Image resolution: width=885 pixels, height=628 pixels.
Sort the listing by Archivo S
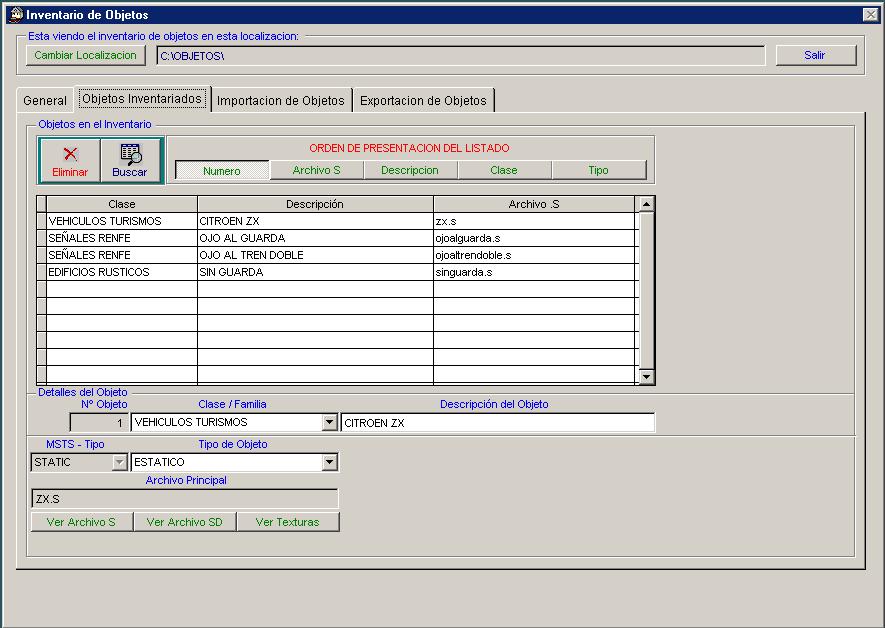315,170
